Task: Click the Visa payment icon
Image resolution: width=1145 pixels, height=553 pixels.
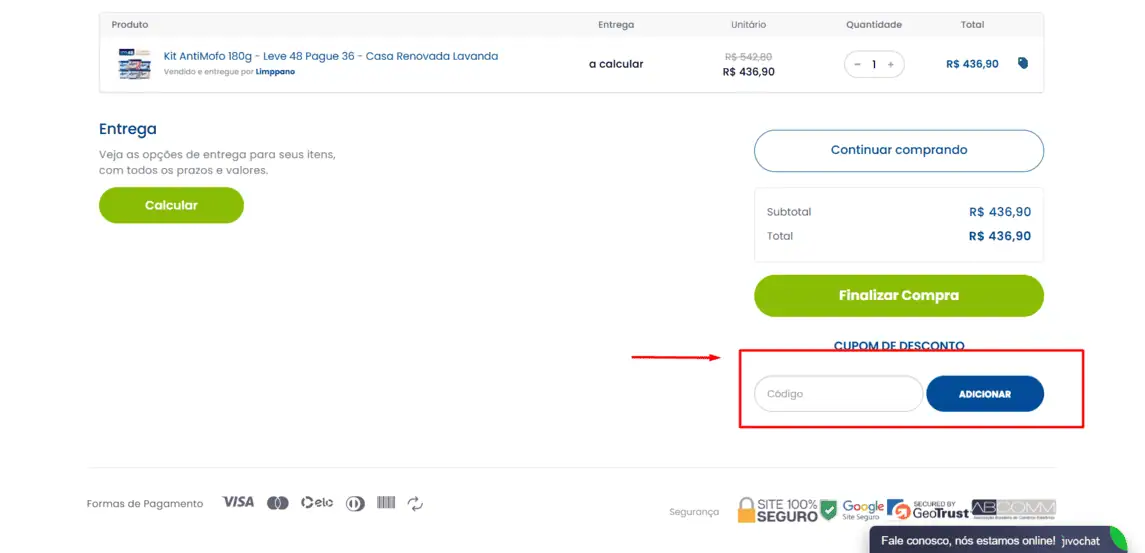Action: 239,503
